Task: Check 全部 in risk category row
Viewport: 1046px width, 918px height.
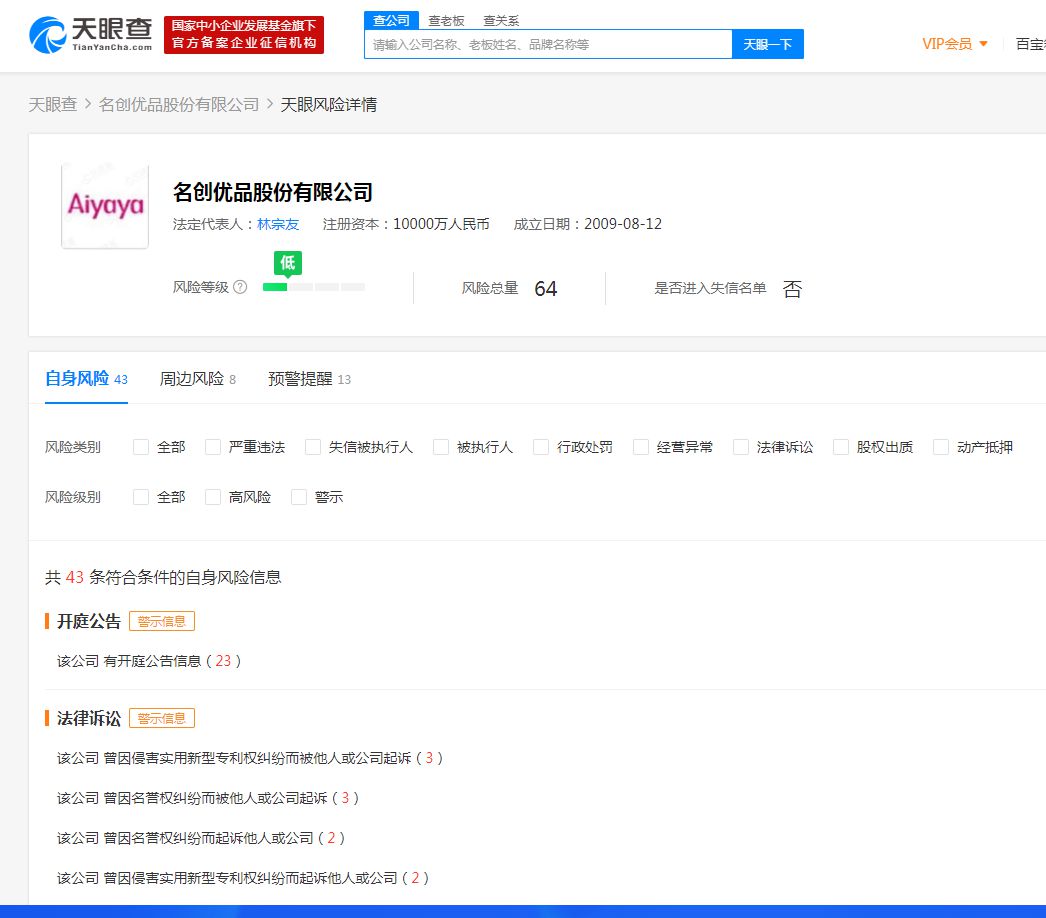Action: click(141, 447)
